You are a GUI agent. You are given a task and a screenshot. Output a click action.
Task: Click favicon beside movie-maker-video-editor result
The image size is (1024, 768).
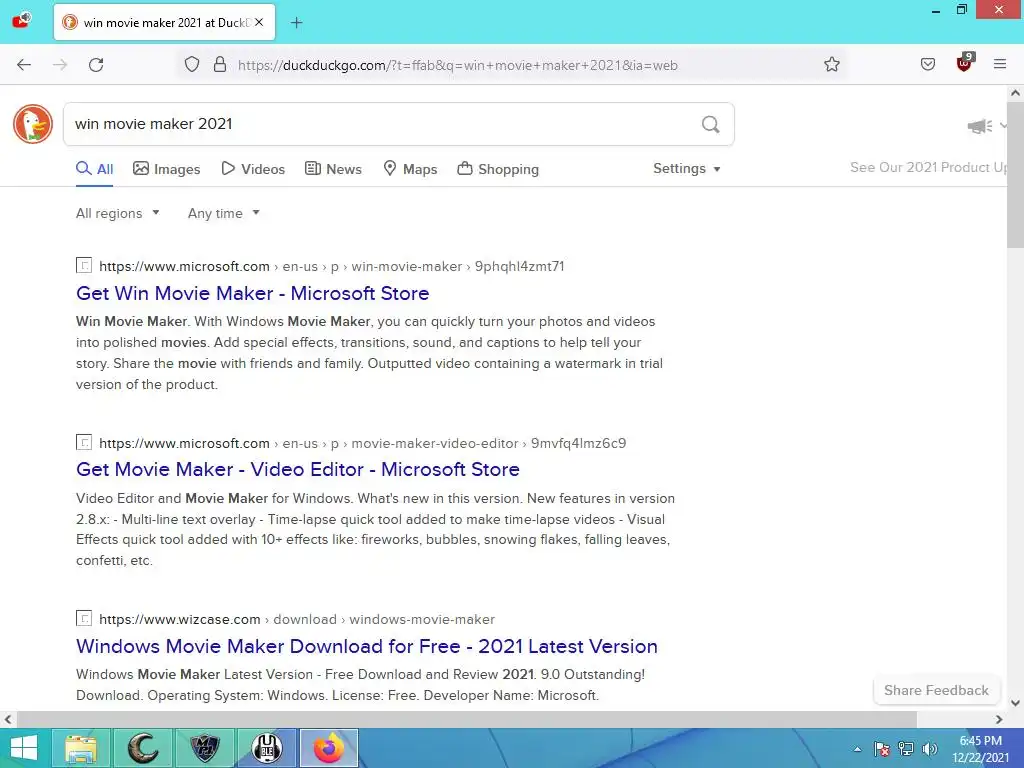[x=84, y=442]
